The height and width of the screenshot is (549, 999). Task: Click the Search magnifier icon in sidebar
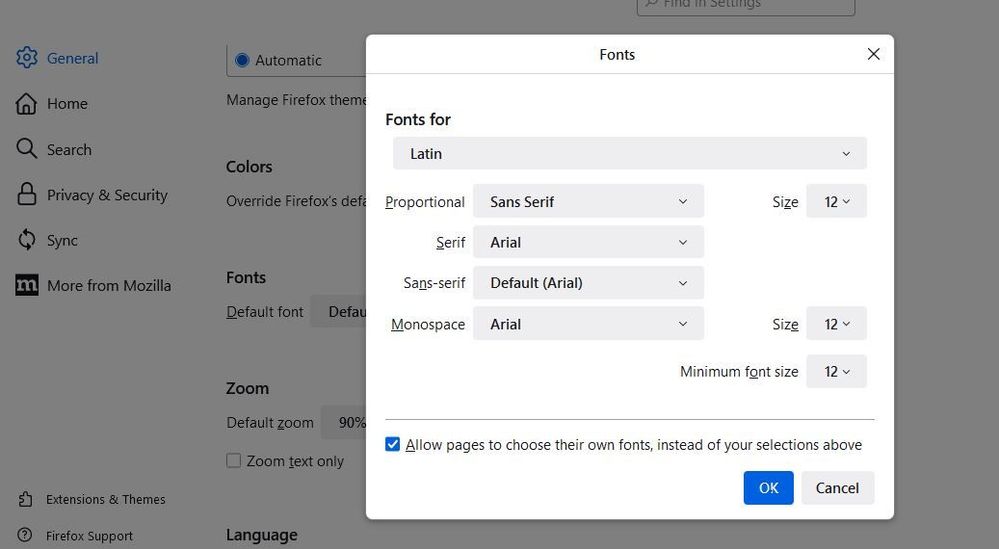click(27, 149)
